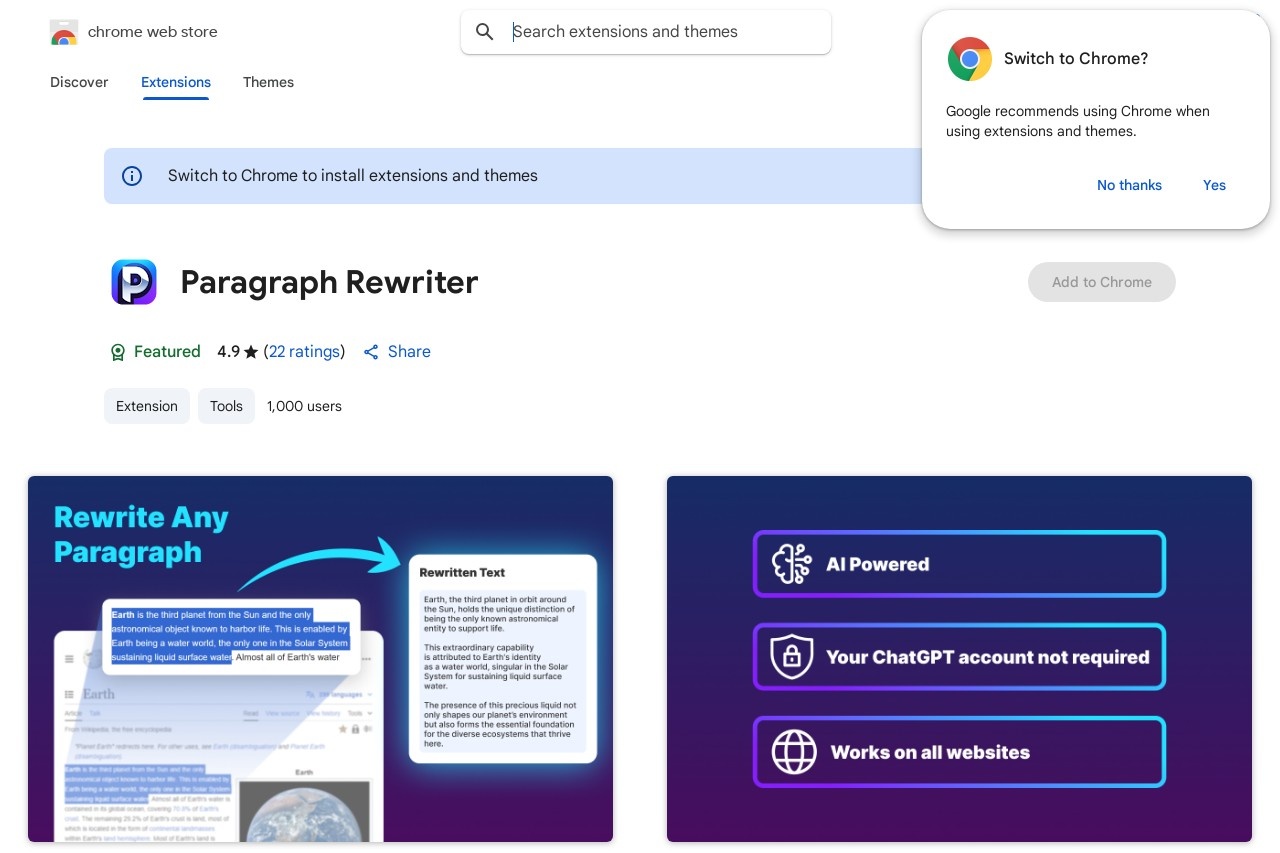Screen dimensions: 1280x853
Task: Open the 22 ratings link
Action: point(304,352)
